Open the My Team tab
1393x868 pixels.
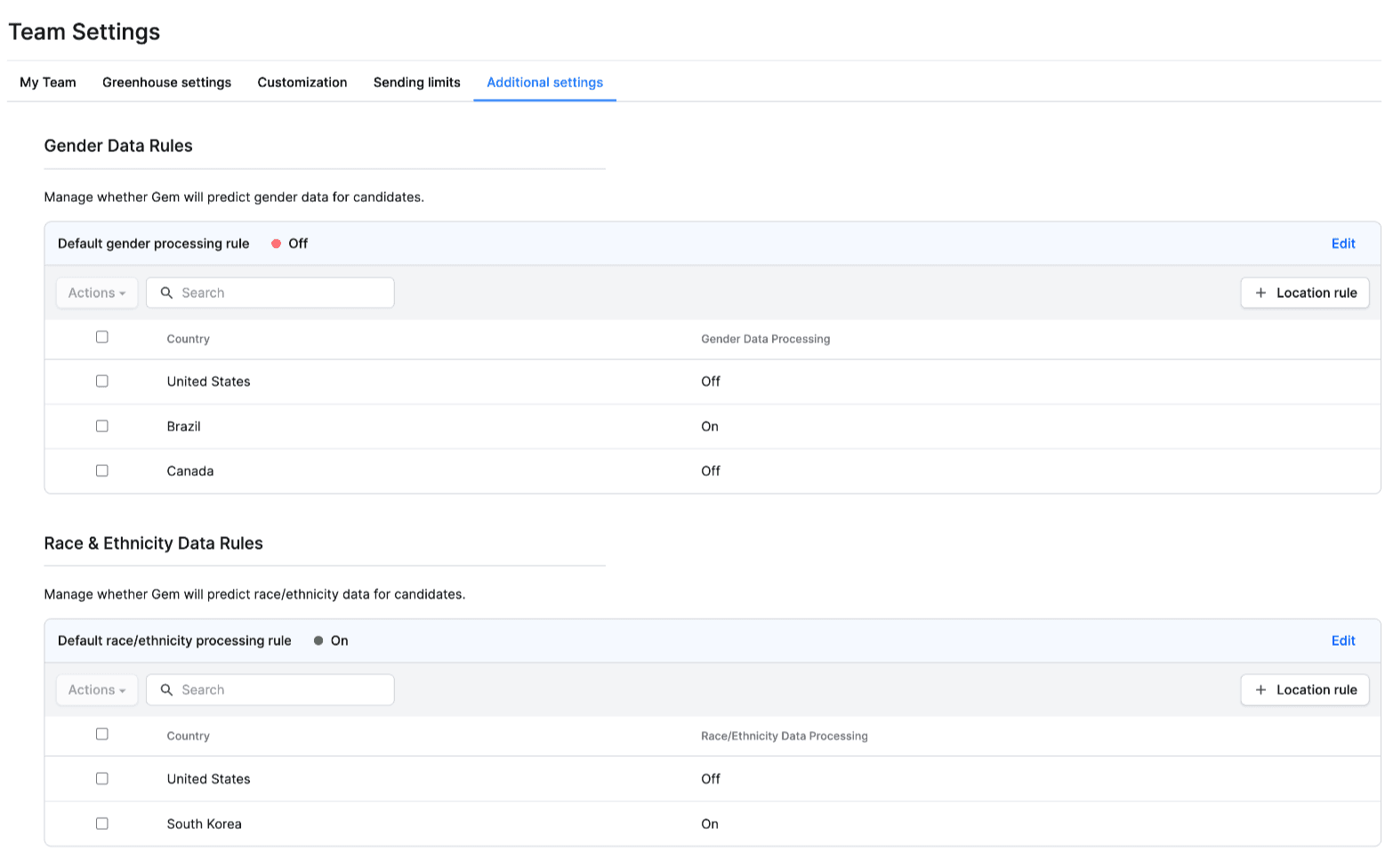point(48,83)
